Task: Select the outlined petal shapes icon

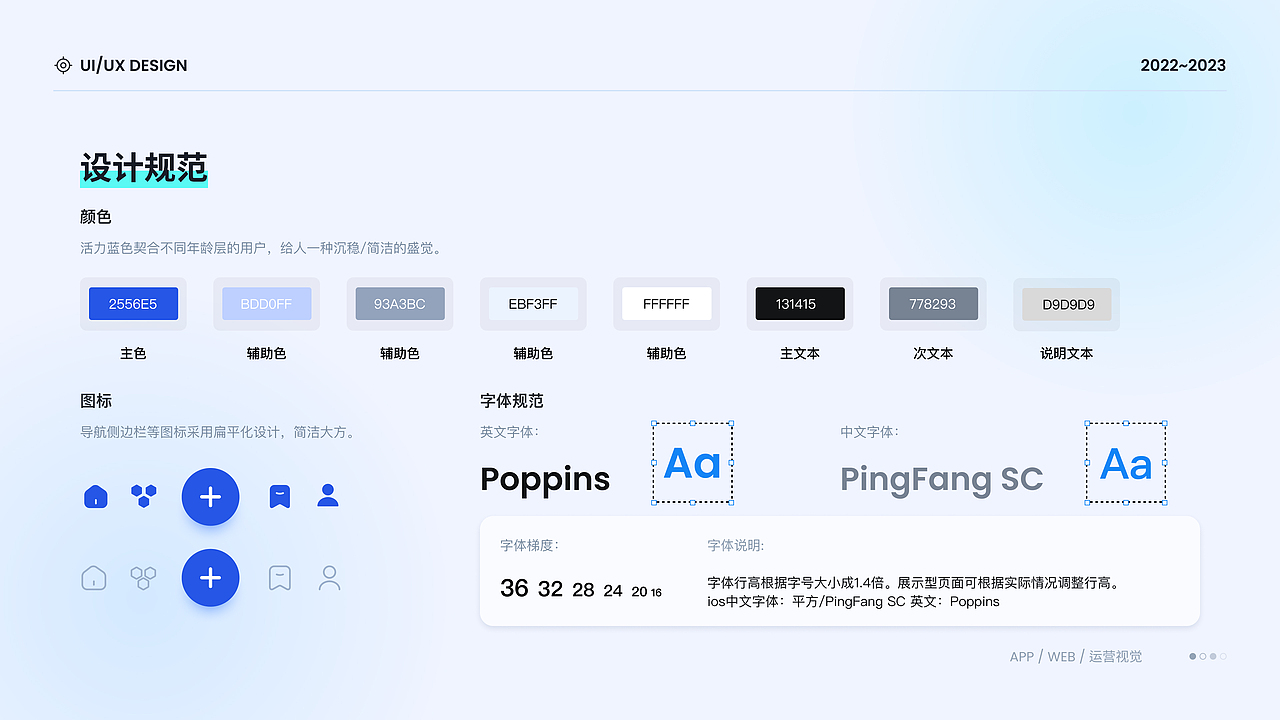Action: 143,577
